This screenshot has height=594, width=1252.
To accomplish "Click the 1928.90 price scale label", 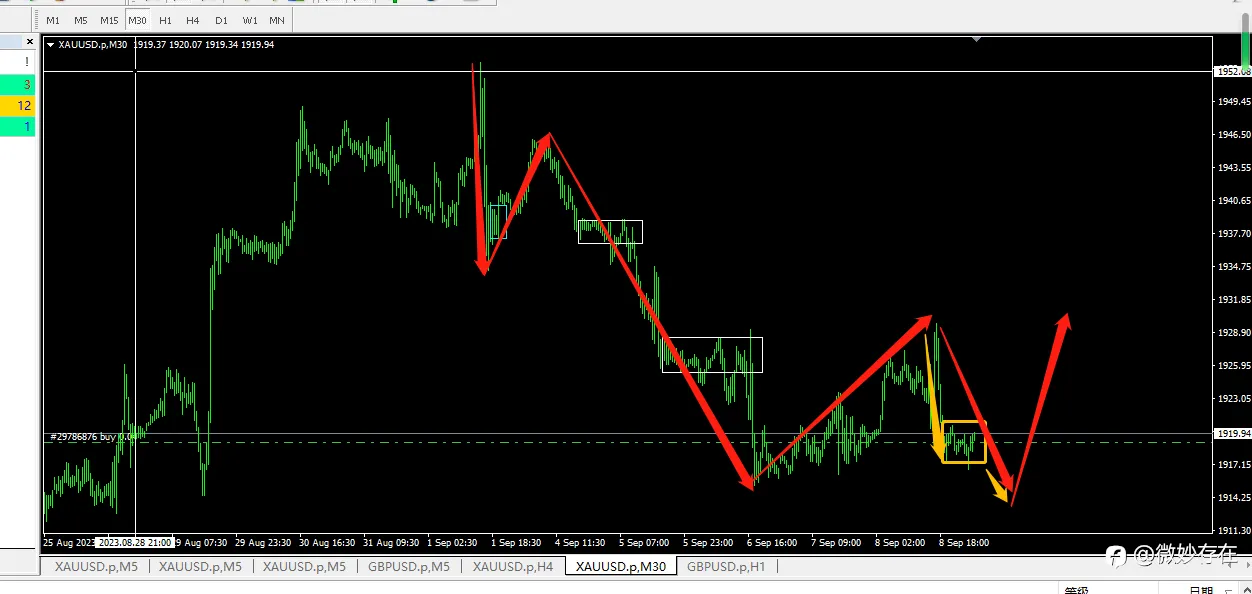I will coord(1234,332).
